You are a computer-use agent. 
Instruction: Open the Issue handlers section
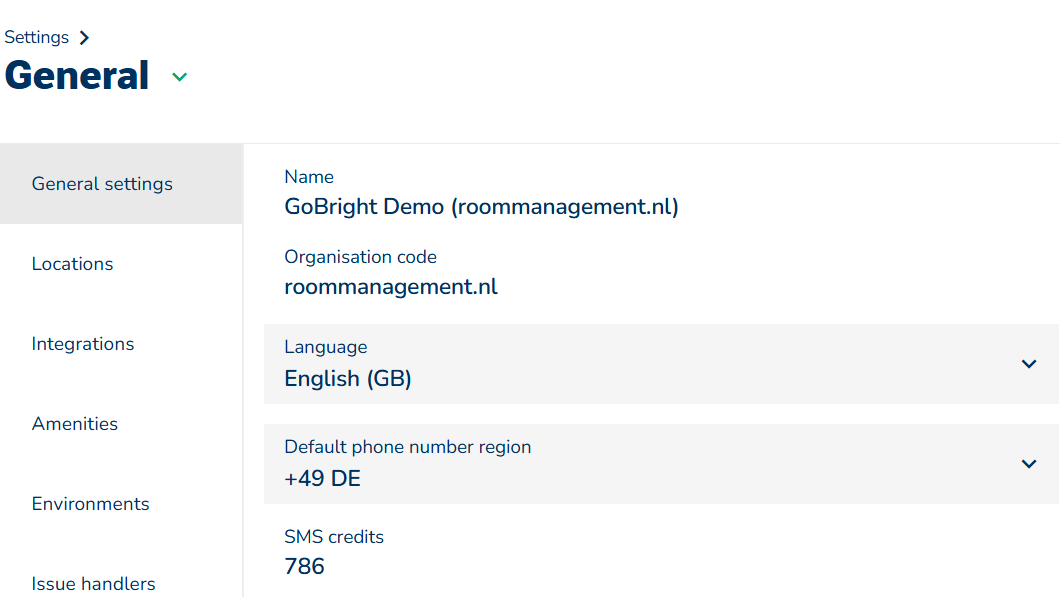pyautogui.click(x=94, y=583)
